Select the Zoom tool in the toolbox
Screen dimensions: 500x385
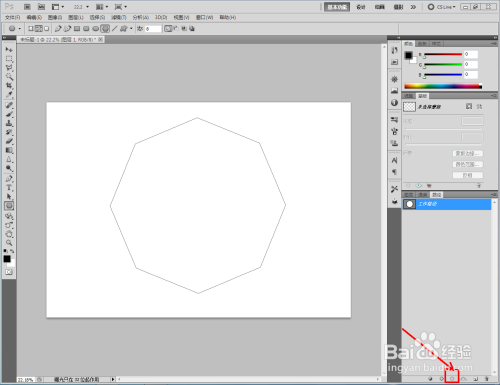(9, 243)
